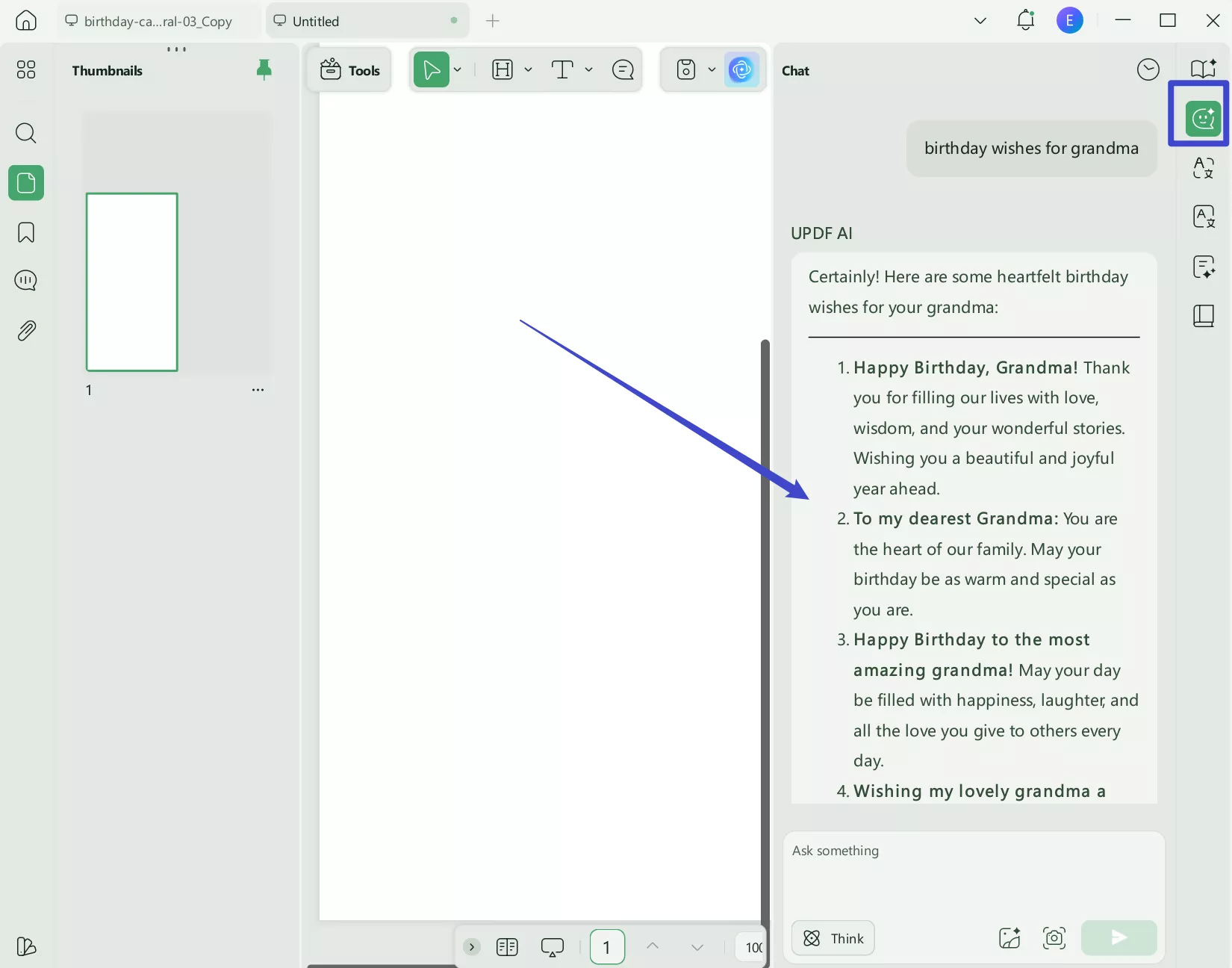The image size is (1232, 968).
Task: Expand the text tool dropdown arrow
Action: click(589, 70)
